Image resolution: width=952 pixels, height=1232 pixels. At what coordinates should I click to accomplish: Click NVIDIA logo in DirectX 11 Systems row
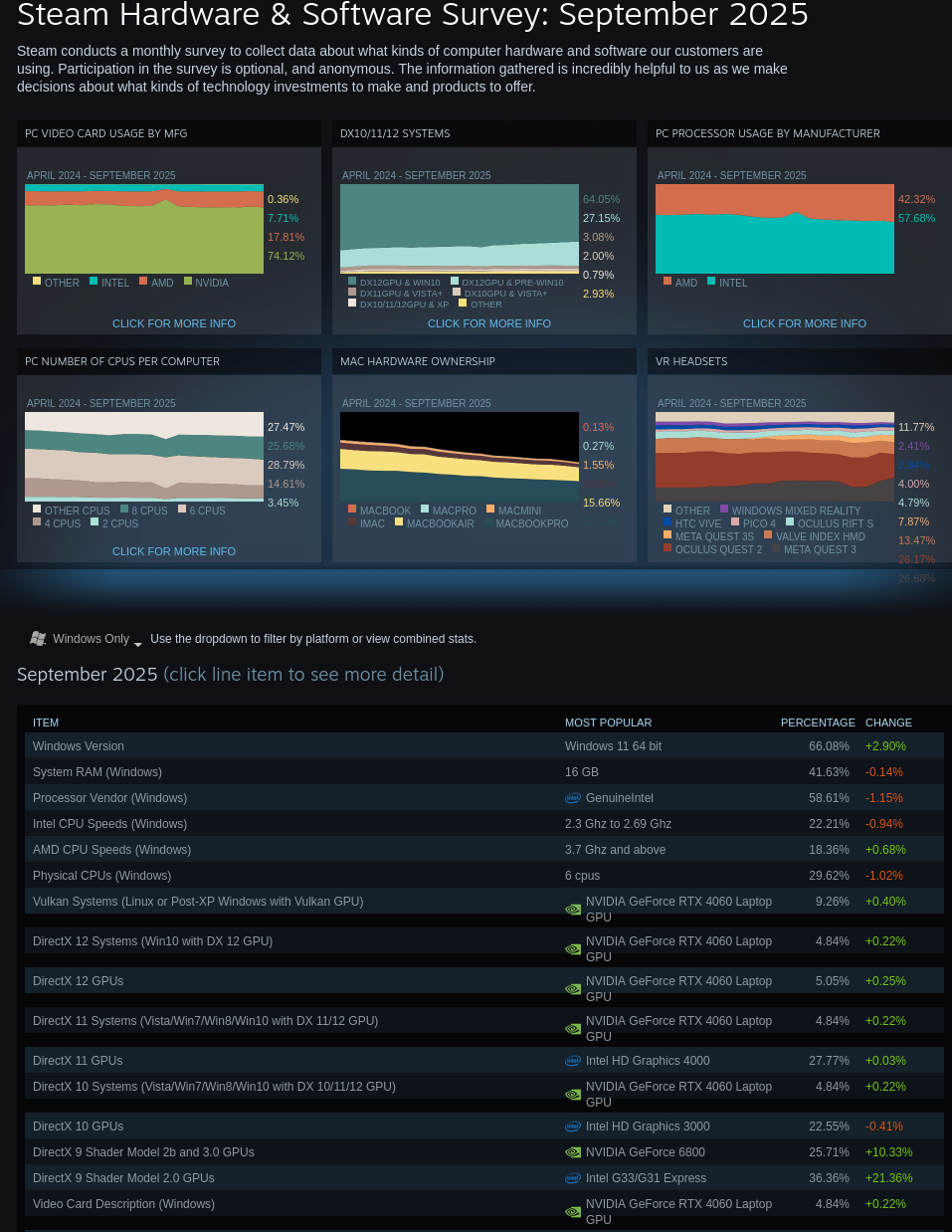tap(573, 1029)
